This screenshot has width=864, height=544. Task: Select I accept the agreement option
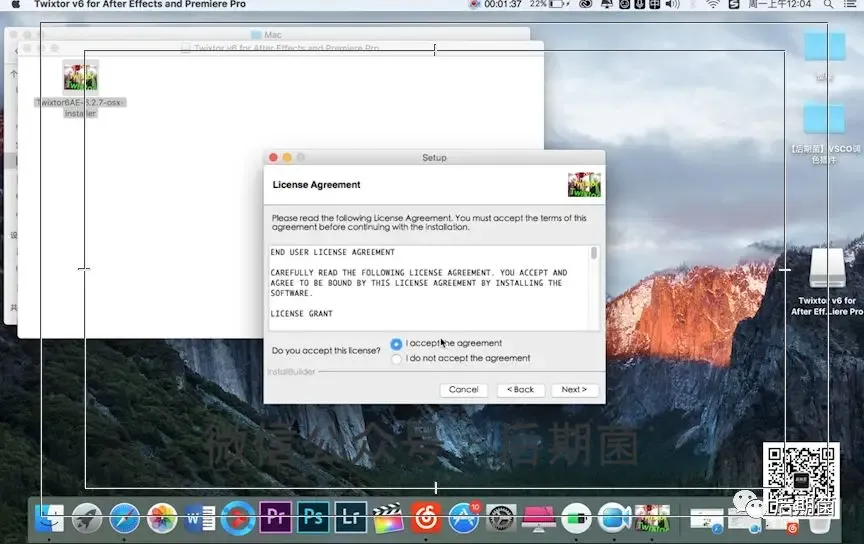tap(396, 344)
